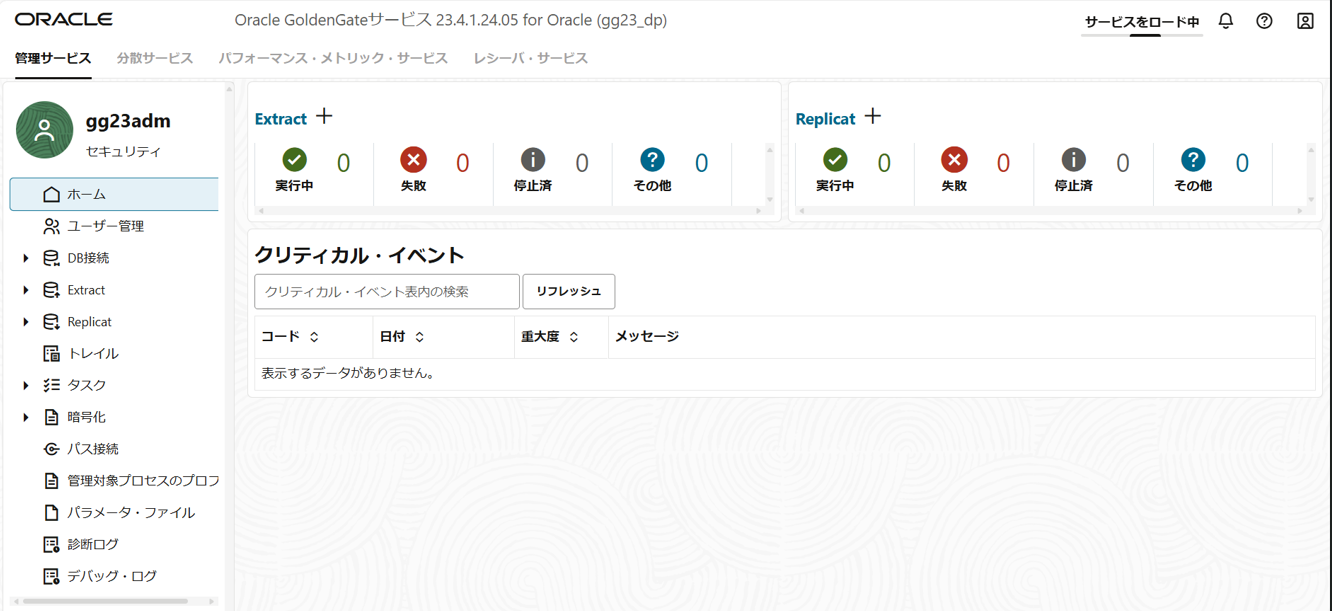Click the Extract panel horizontal scrollbar
The height and width of the screenshot is (611, 1332).
pos(510,211)
